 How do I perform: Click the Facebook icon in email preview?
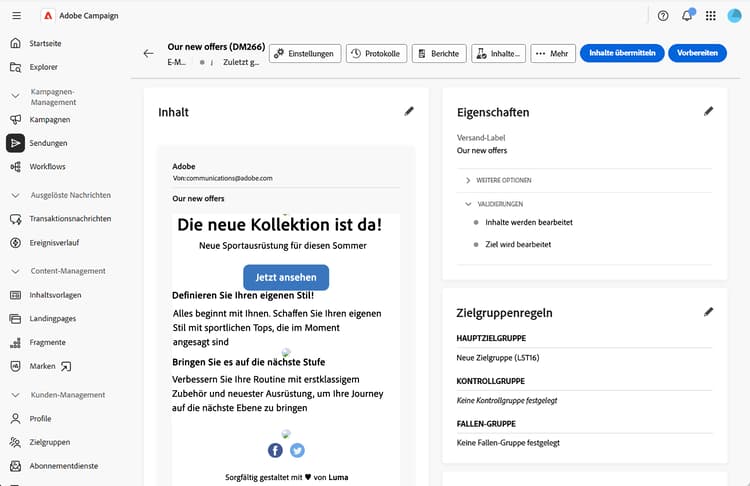pyautogui.click(x=275, y=450)
